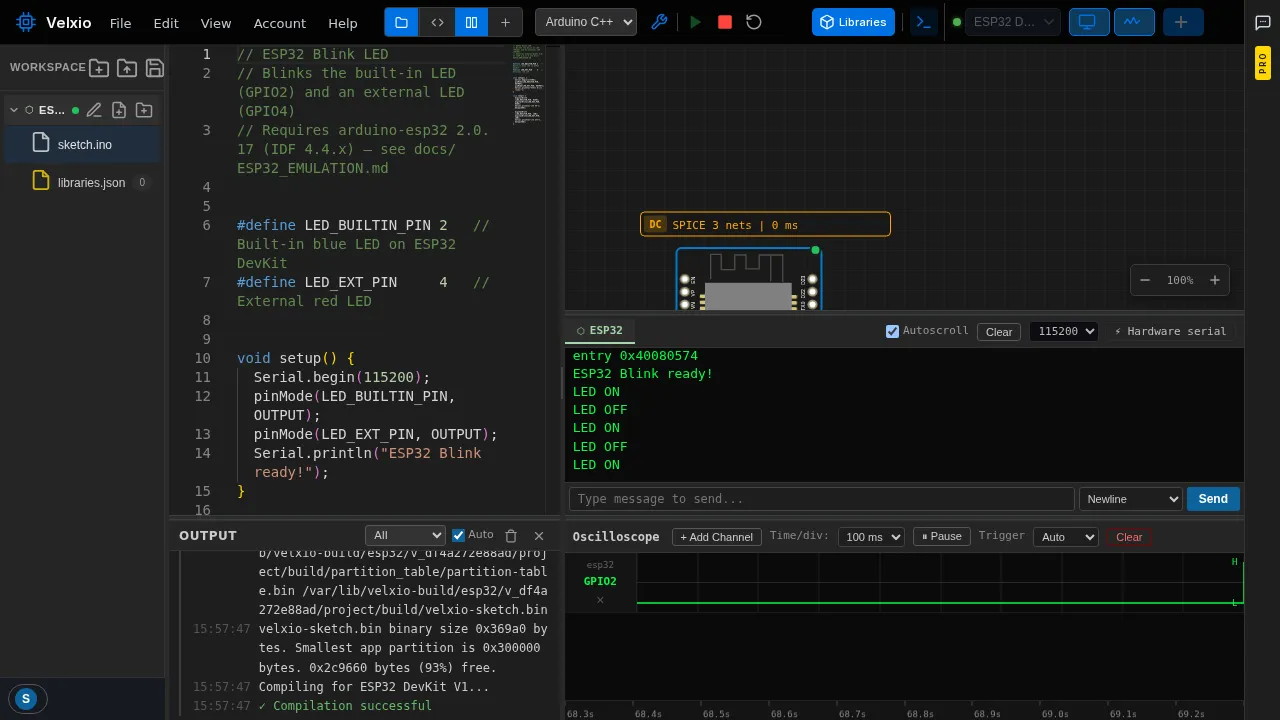Click the add component plus button
The height and width of the screenshot is (720, 1280).
(x=1183, y=22)
